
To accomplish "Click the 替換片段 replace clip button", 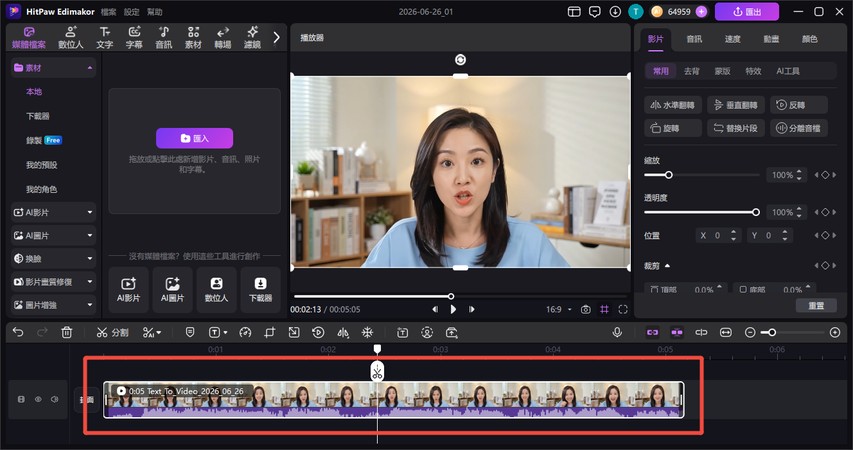I will click(x=736, y=128).
